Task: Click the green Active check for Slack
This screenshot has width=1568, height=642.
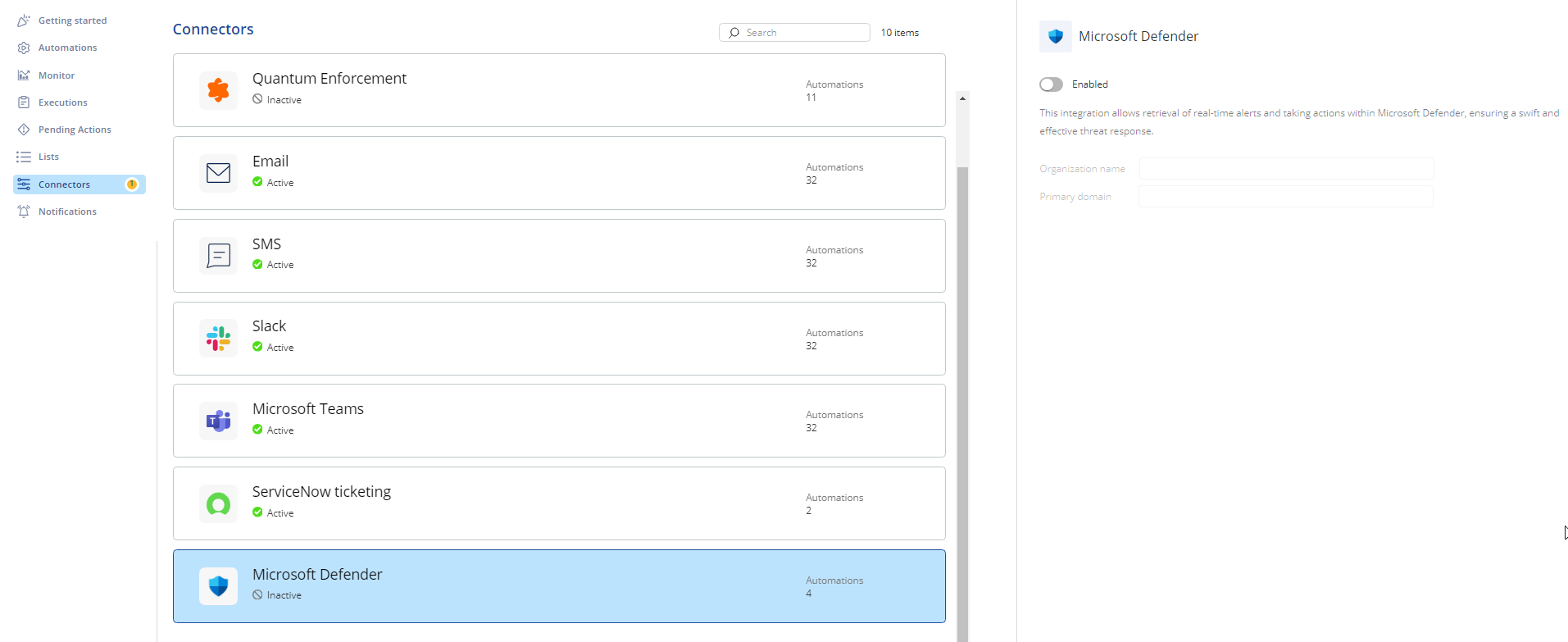Action: click(x=257, y=347)
